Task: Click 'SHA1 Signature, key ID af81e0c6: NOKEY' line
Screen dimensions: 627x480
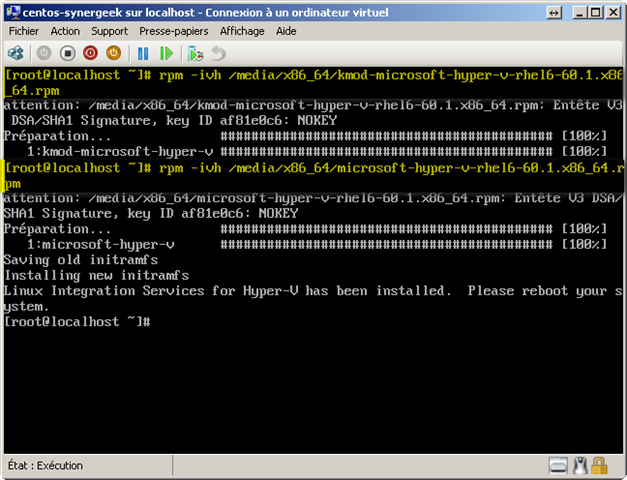Action: tap(151, 214)
